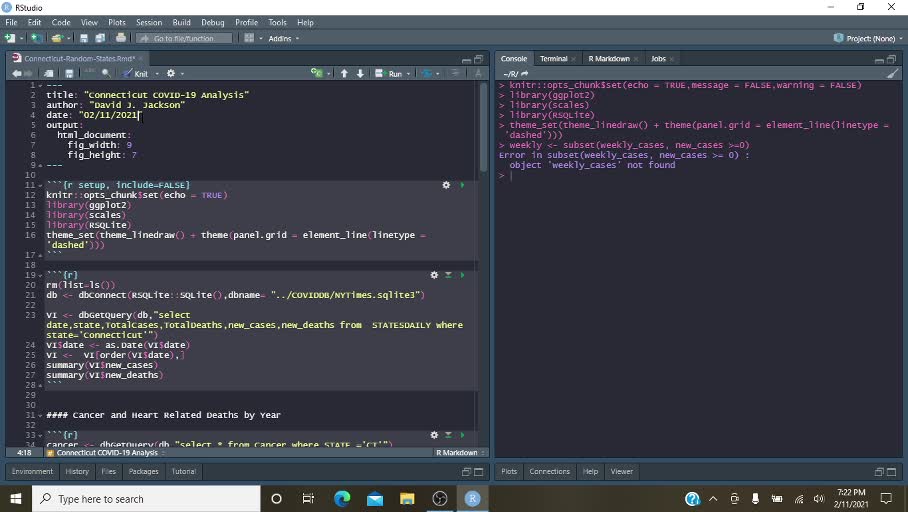Open the document settings gear dropdown

pos(175,74)
